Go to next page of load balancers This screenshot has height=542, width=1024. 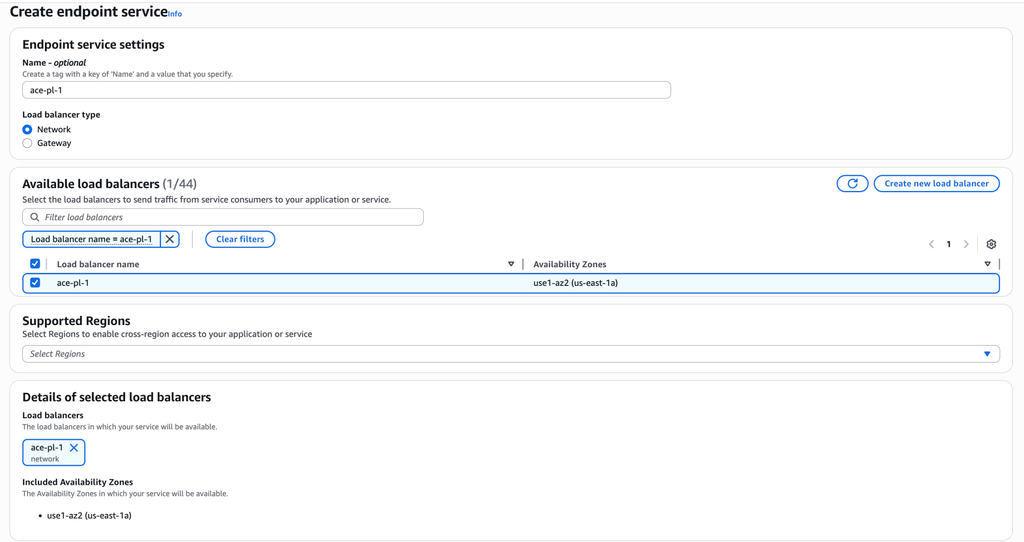click(966, 244)
